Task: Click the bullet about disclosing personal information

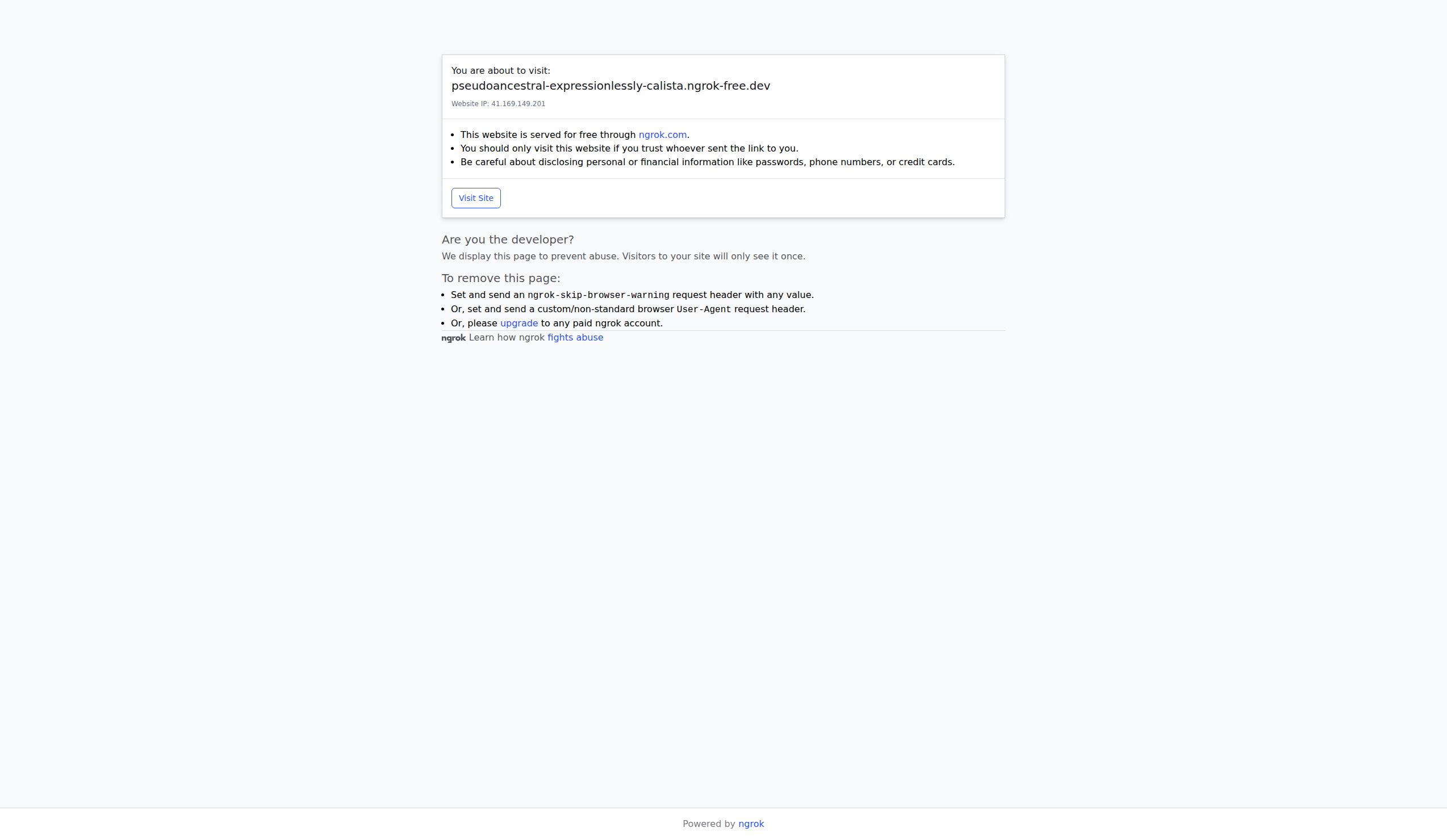Action: (x=707, y=162)
